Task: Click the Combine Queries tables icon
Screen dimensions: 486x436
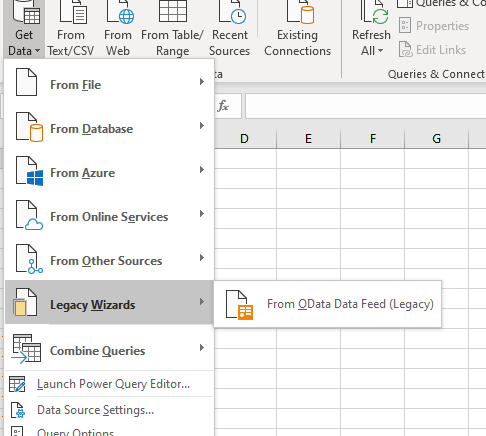Action: (x=26, y=349)
